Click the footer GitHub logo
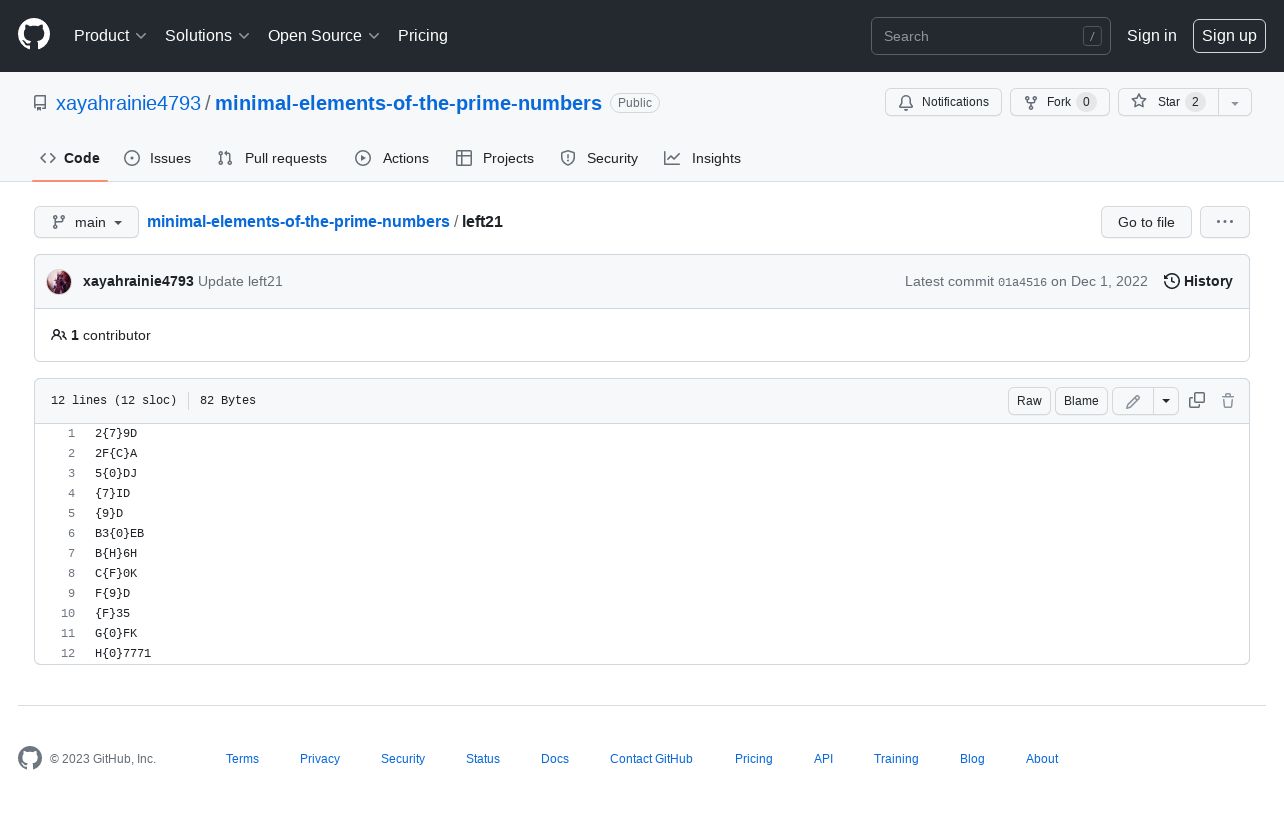The image size is (1284, 820). coord(30,758)
